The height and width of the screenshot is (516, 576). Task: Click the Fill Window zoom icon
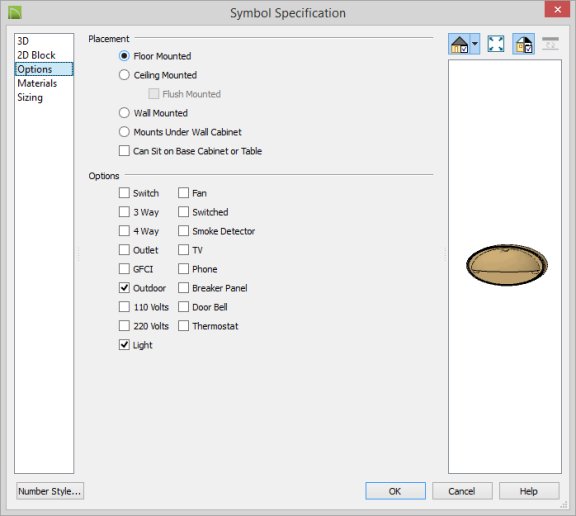tap(496, 44)
